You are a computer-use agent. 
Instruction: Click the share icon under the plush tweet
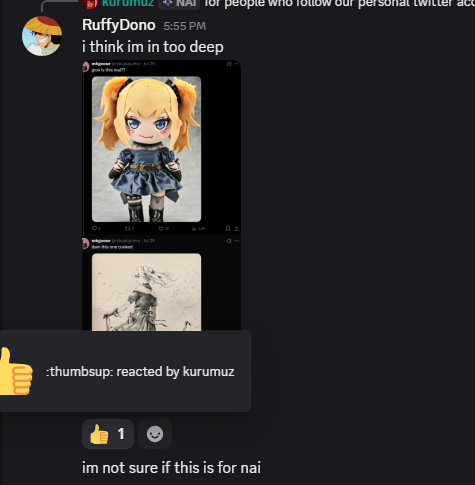pos(236,228)
